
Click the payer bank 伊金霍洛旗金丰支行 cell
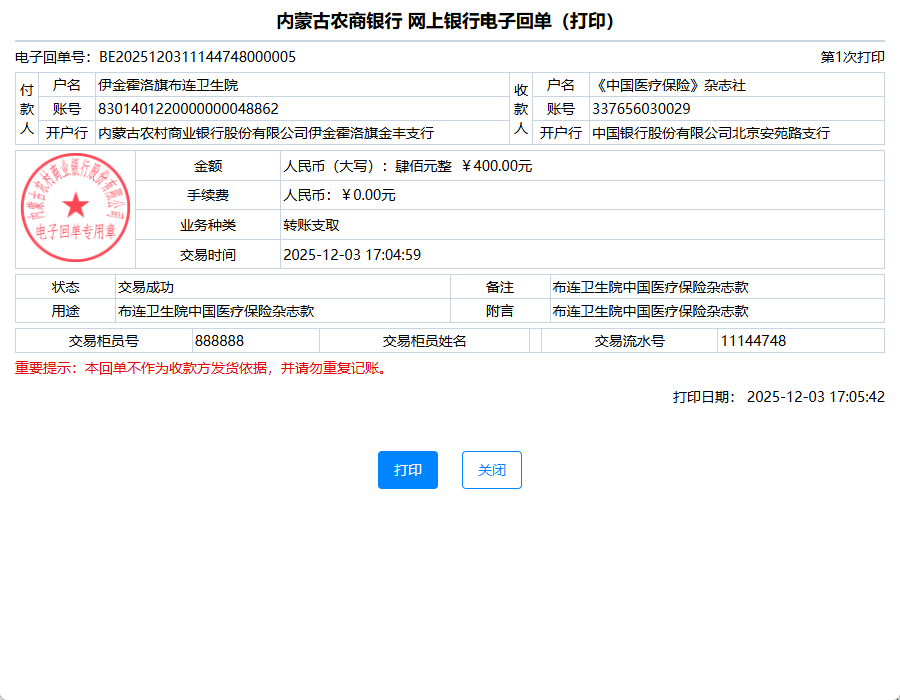(265, 133)
